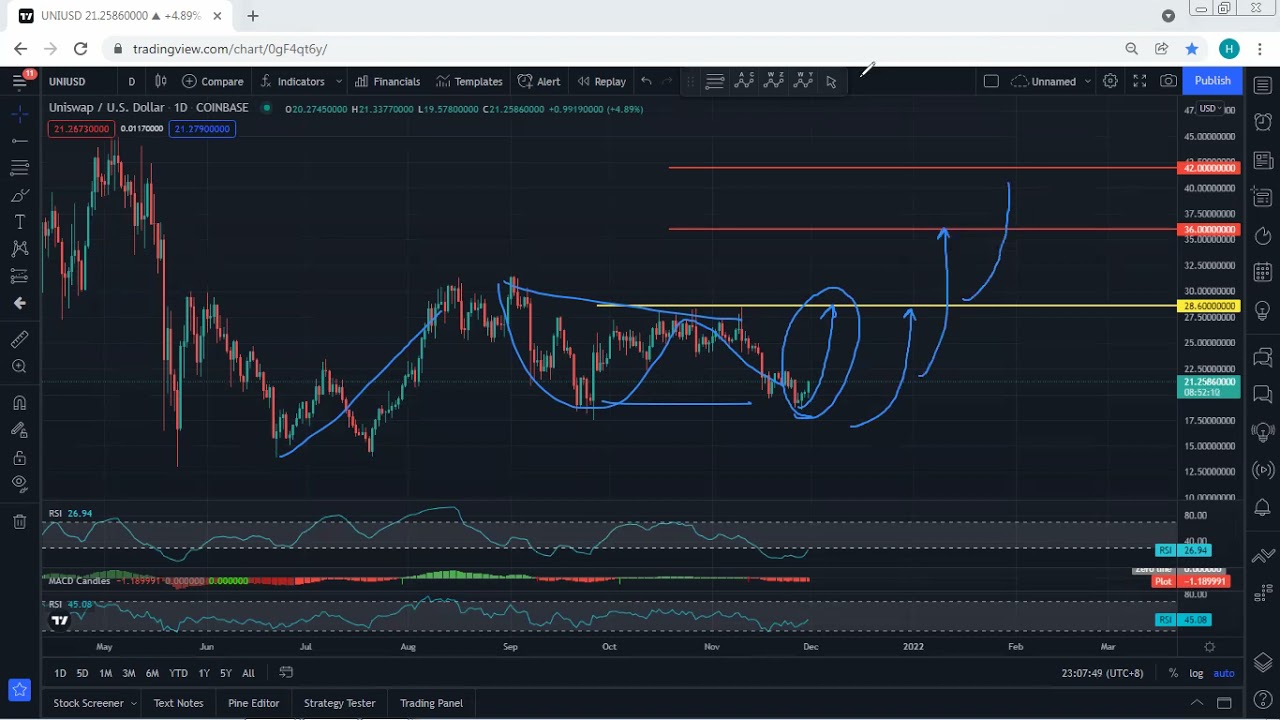Viewport: 1280px width, 720px height.
Task: Expand the Indicators favorites dropdown arrow
Action: (339, 81)
